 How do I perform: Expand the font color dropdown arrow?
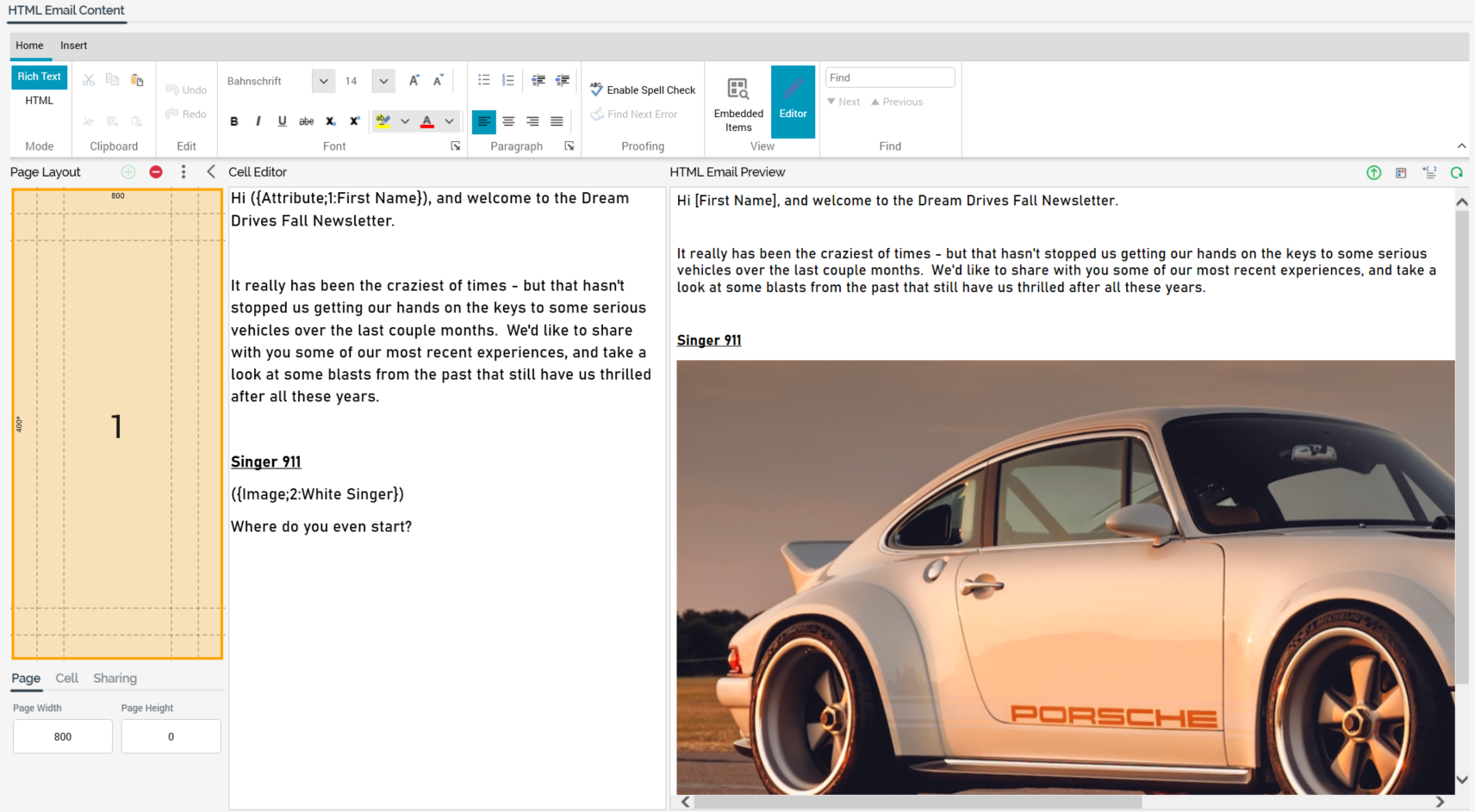click(449, 121)
